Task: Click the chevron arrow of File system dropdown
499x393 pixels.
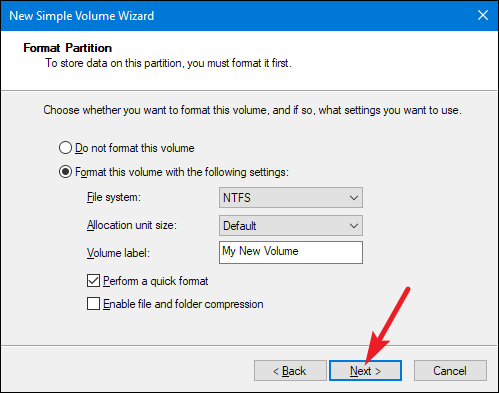Action: click(354, 198)
